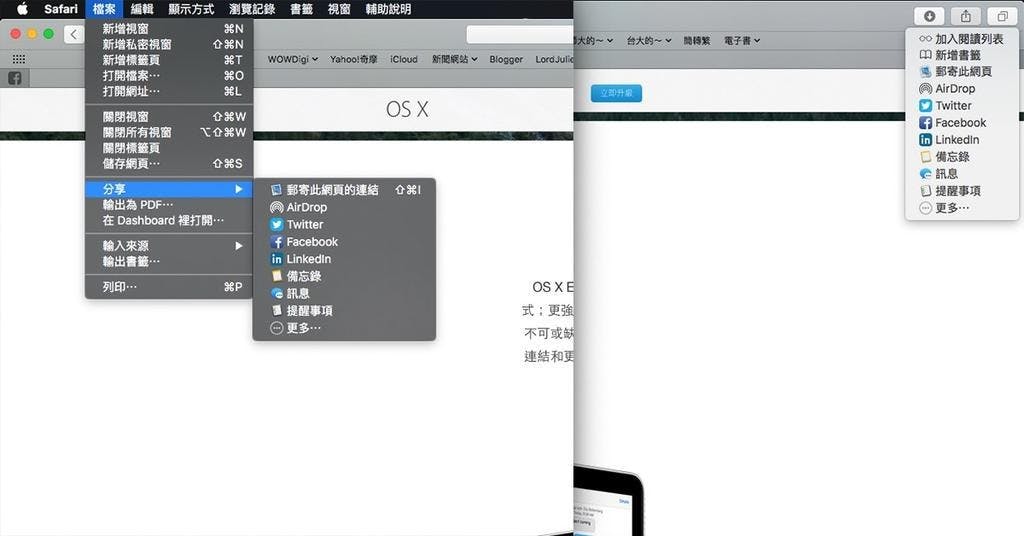Screen dimensions: 1024x536
Task: Click 更多⋯ icon in share popup
Action: pos(925,208)
